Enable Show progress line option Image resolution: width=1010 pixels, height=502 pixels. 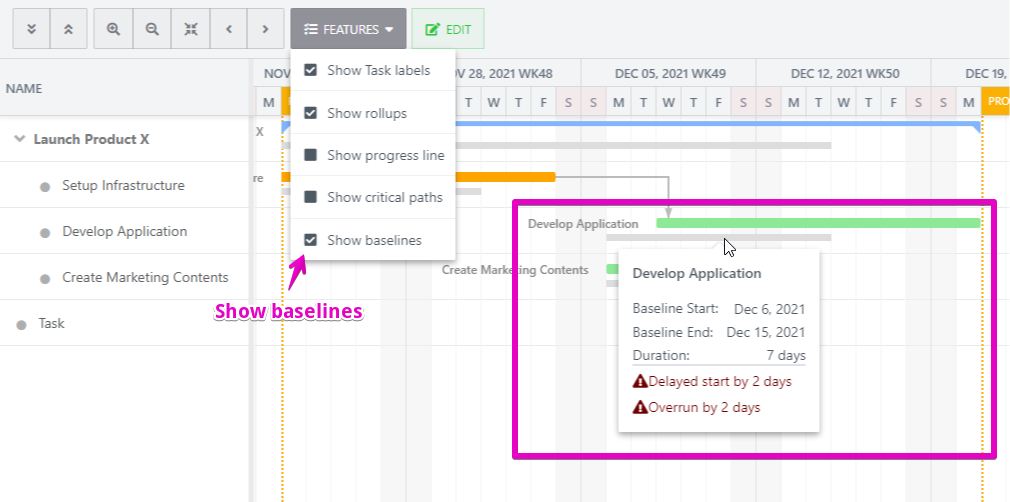[310, 155]
